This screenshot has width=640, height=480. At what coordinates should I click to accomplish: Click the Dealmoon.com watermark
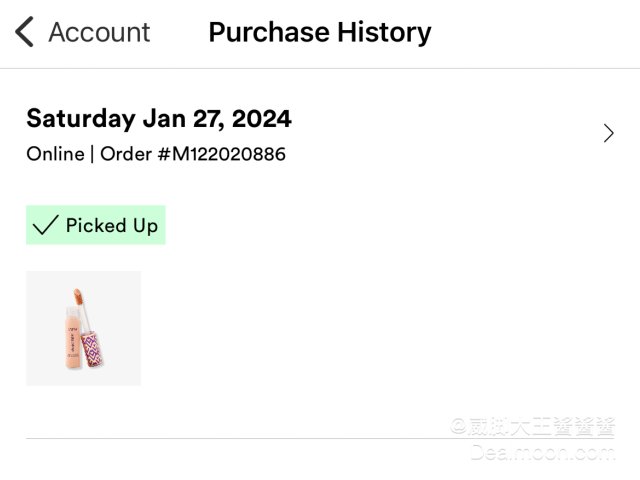[543, 453]
